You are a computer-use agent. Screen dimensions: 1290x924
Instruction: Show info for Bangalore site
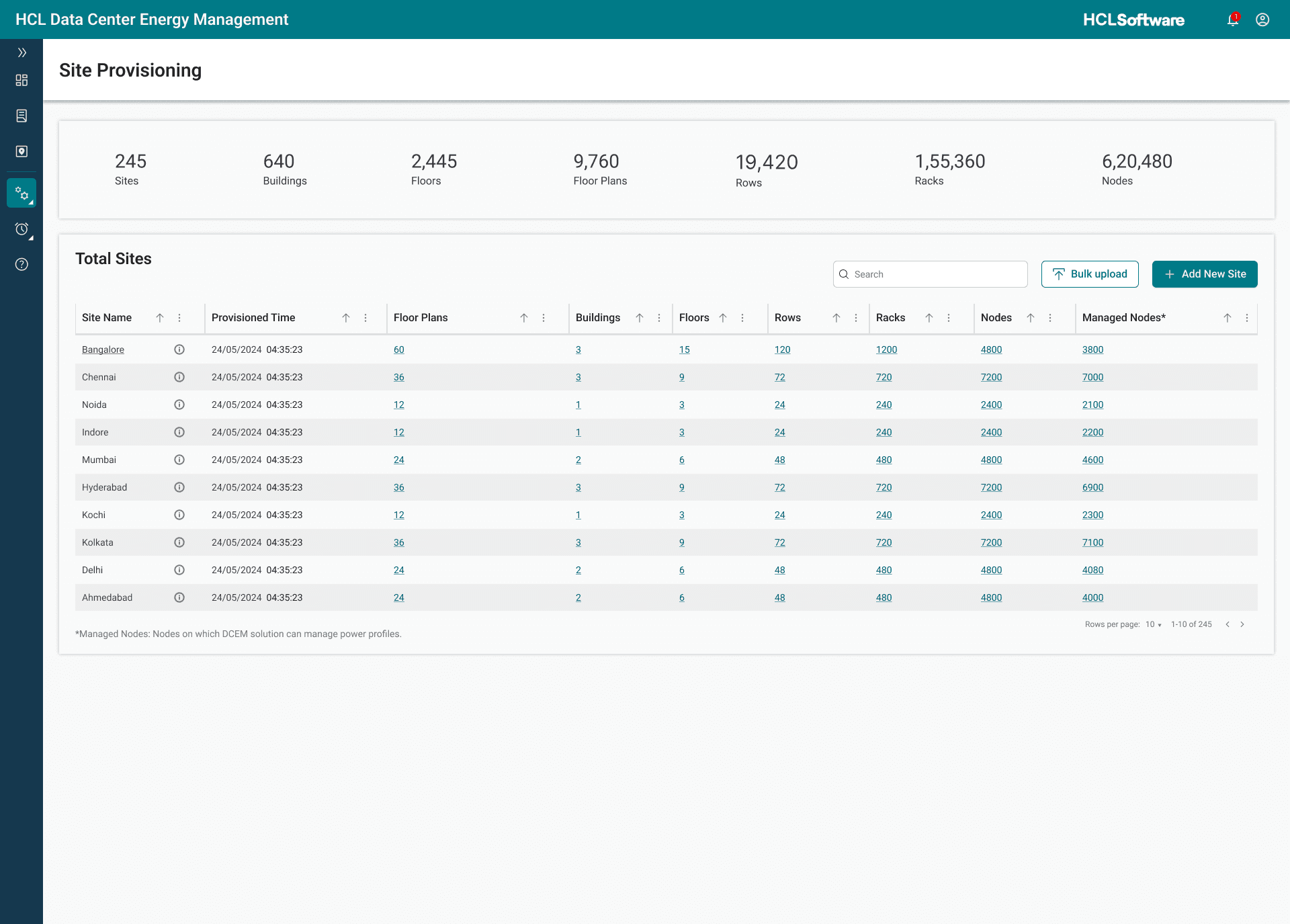[179, 349]
